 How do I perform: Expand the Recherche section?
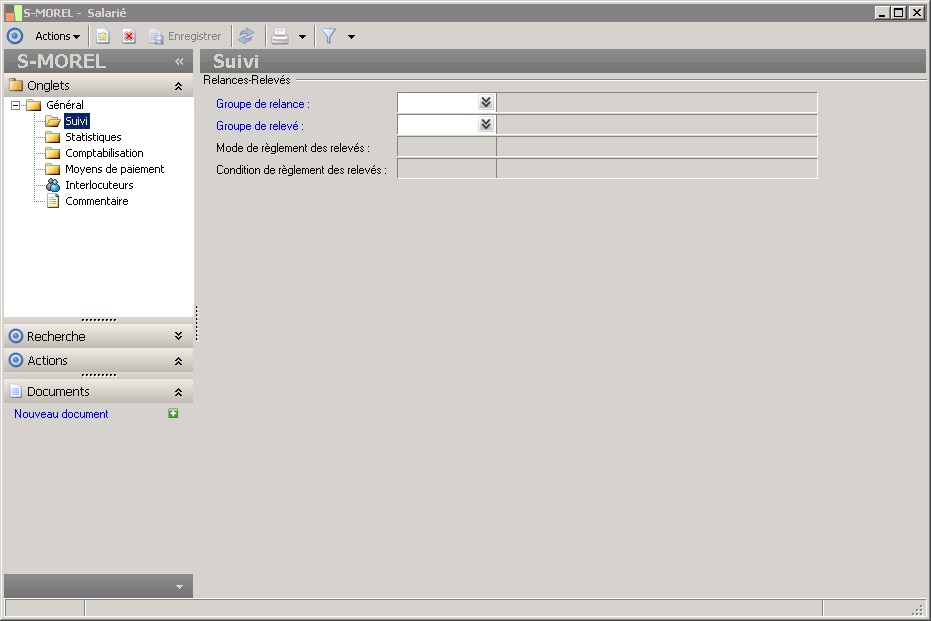point(178,336)
